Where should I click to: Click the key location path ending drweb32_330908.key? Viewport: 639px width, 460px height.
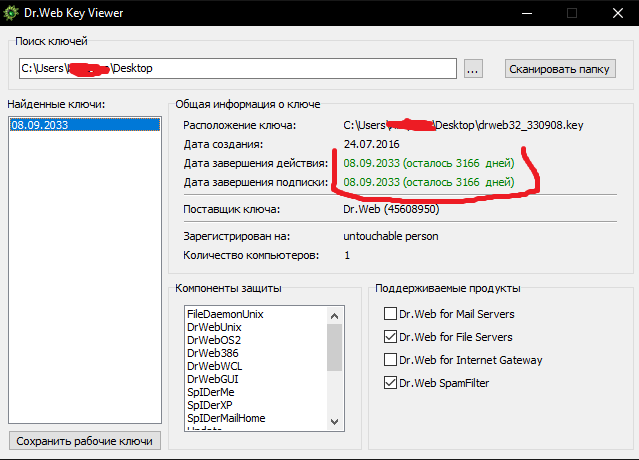(x=463, y=125)
